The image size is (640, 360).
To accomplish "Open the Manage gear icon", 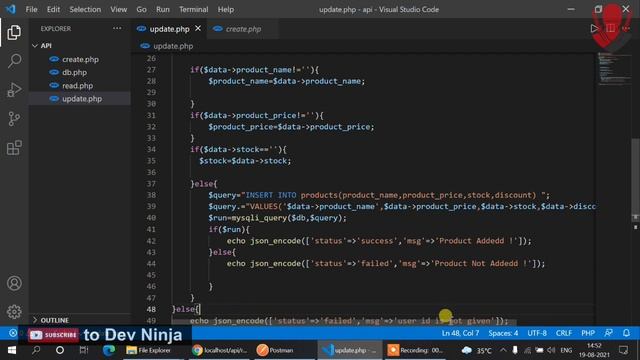I will click(14, 312).
